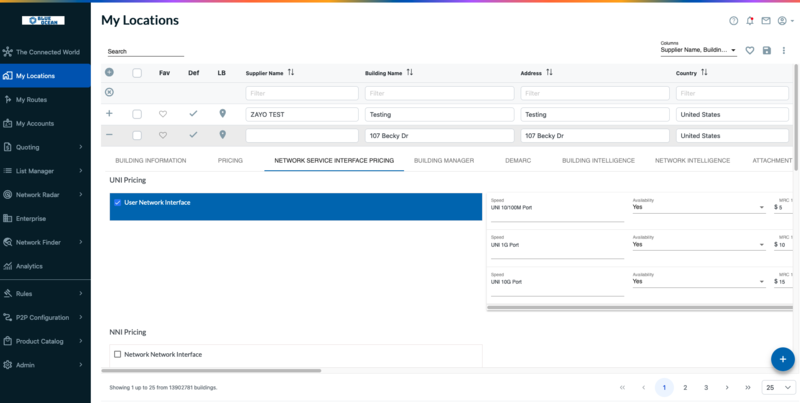Click the default checkmark in ZAYO TEST row

coord(193,114)
